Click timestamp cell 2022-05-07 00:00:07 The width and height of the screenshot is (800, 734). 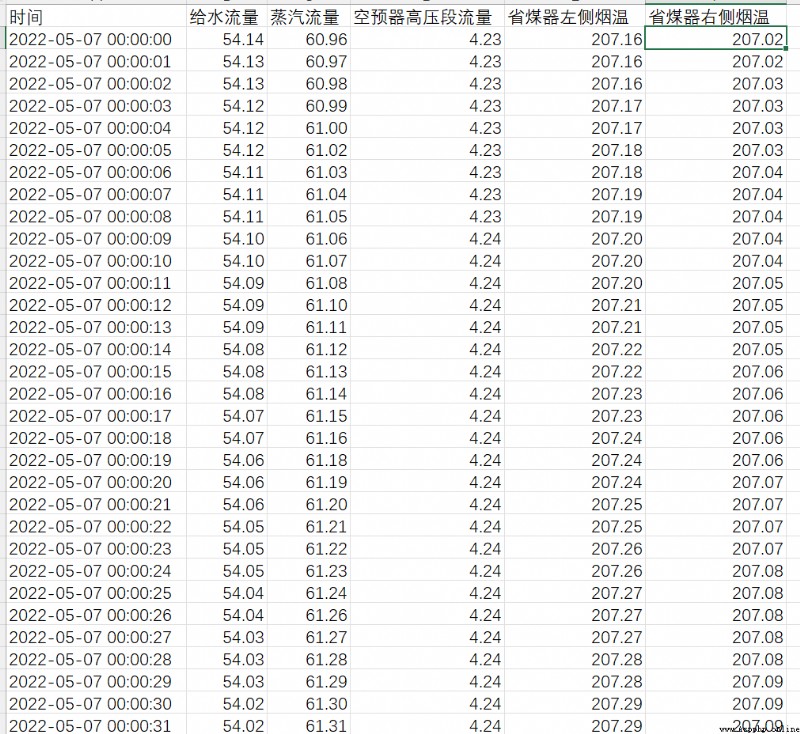(x=96, y=194)
